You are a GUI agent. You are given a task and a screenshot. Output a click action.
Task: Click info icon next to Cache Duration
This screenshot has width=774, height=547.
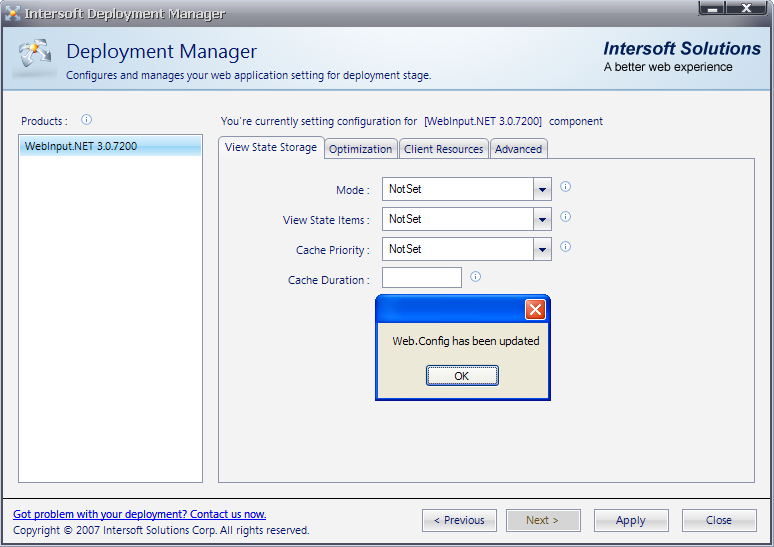[475, 277]
